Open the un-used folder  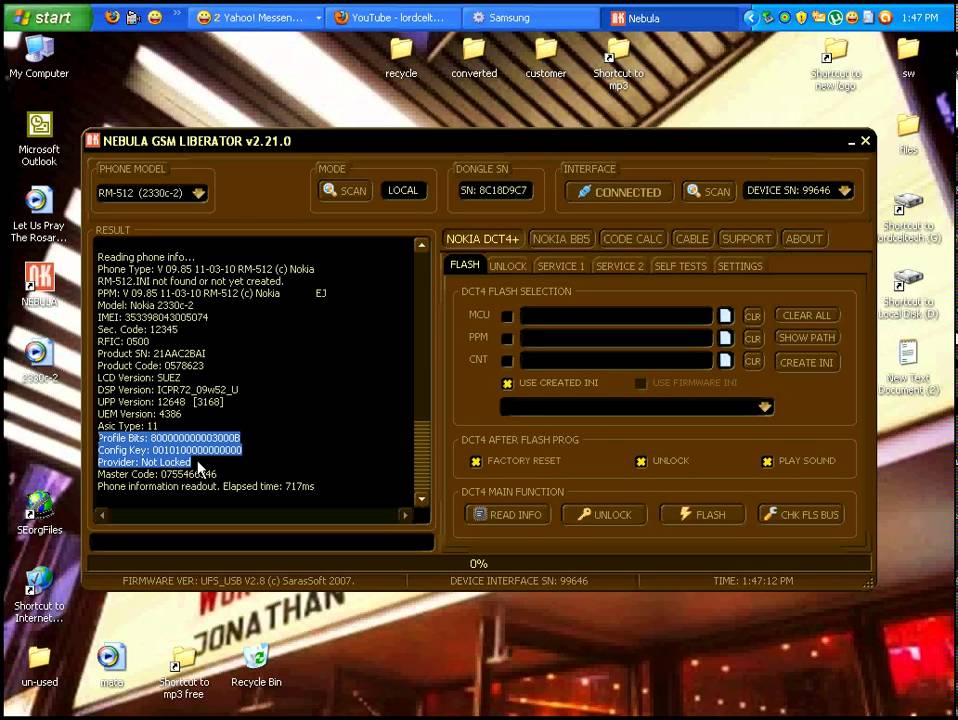[x=39, y=666]
